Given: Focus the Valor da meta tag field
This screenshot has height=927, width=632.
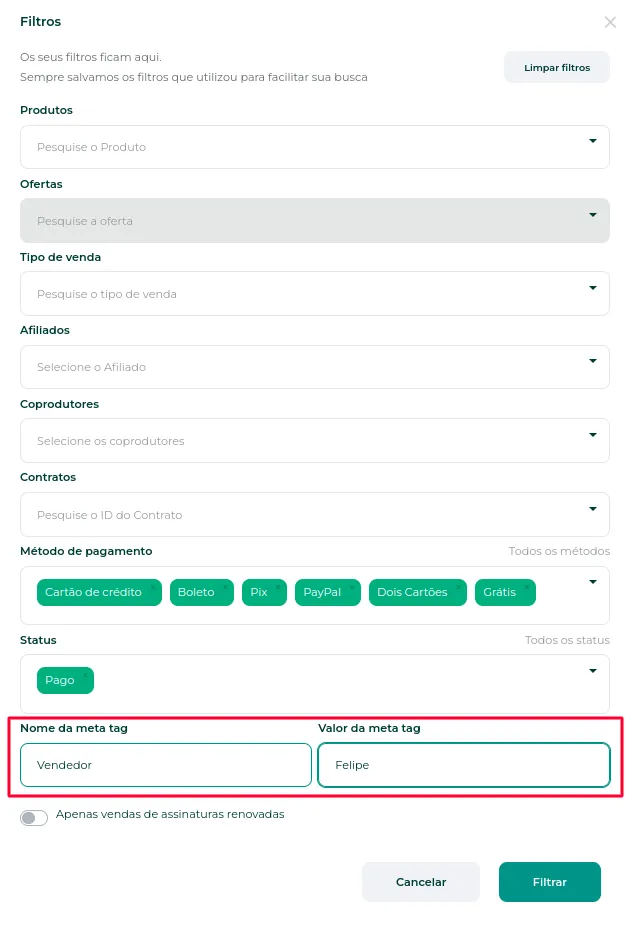Looking at the screenshot, I should tap(464, 765).
